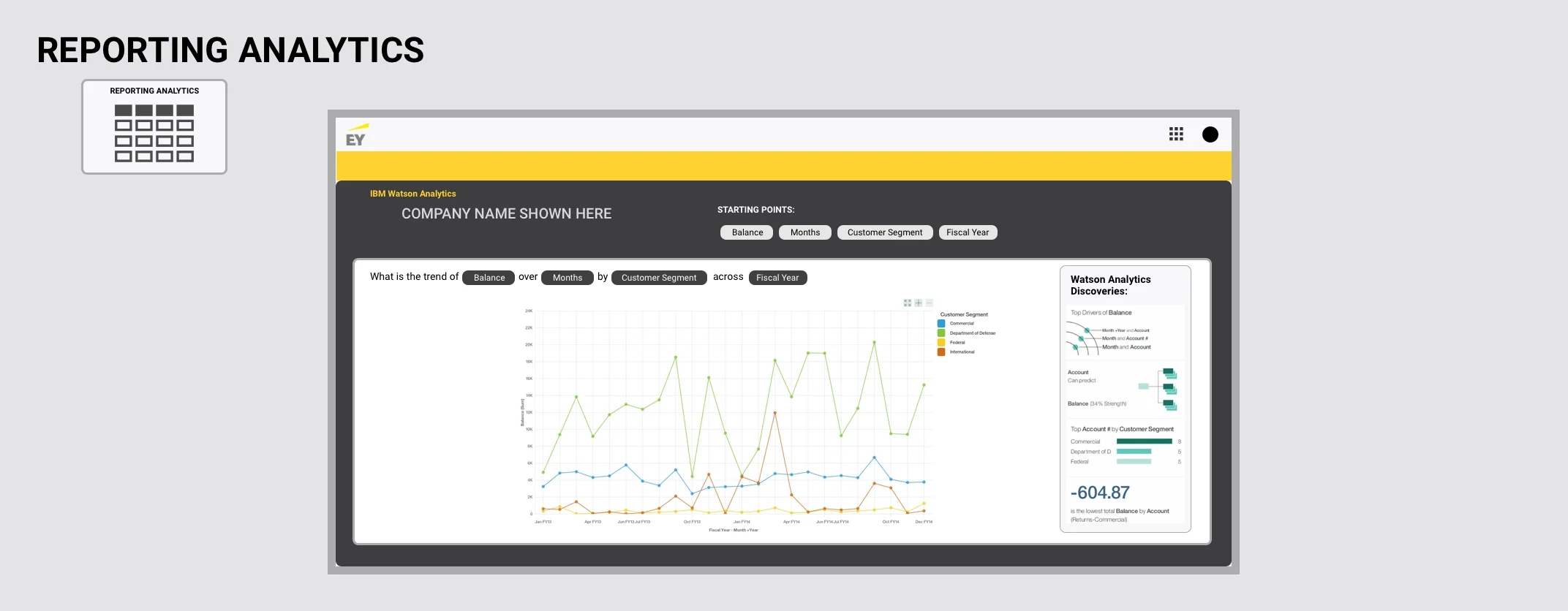Change the Balance field in the question
The image size is (1568, 611).
489,278
